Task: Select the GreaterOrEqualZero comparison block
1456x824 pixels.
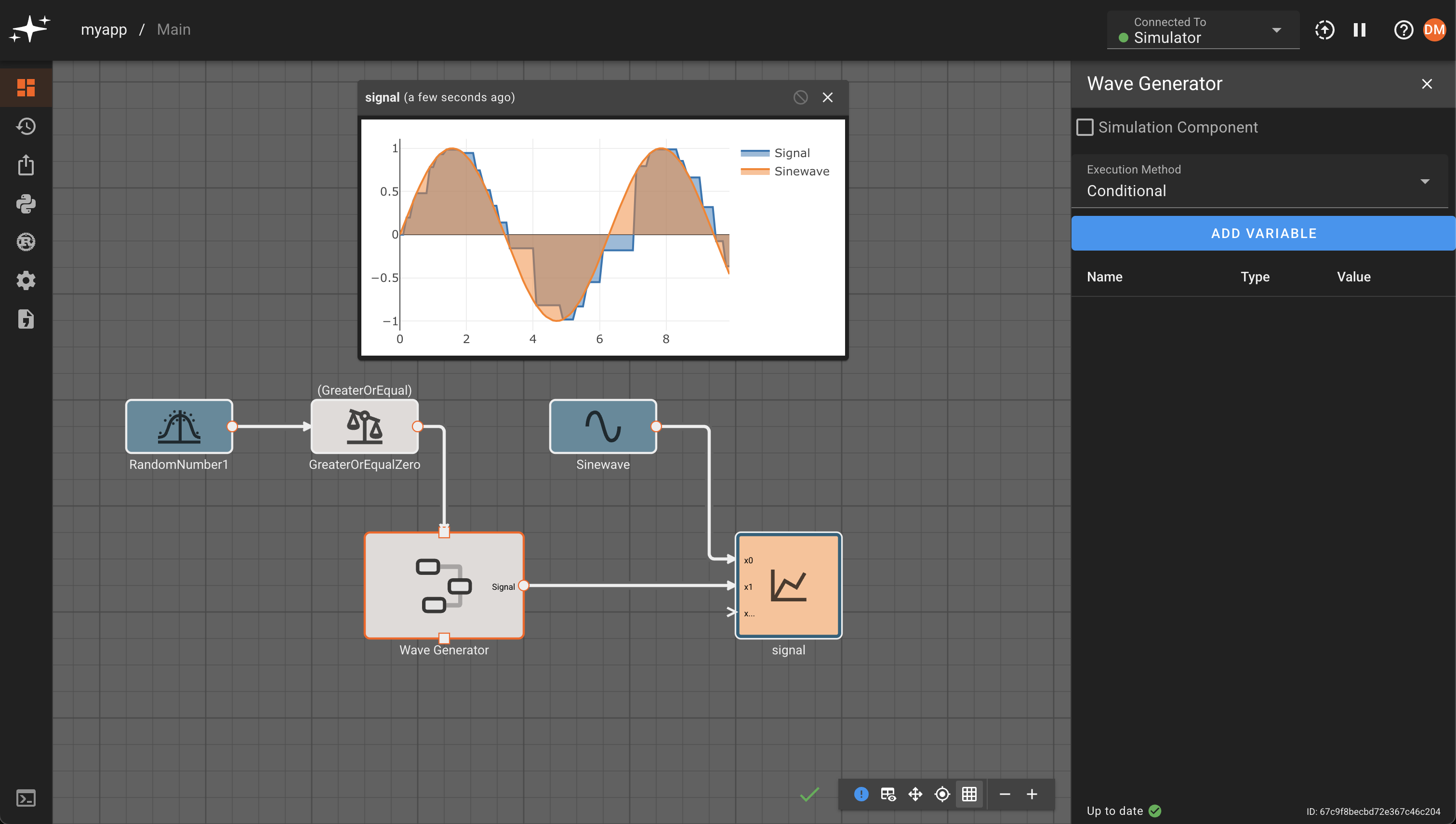Action: pyautogui.click(x=365, y=426)
